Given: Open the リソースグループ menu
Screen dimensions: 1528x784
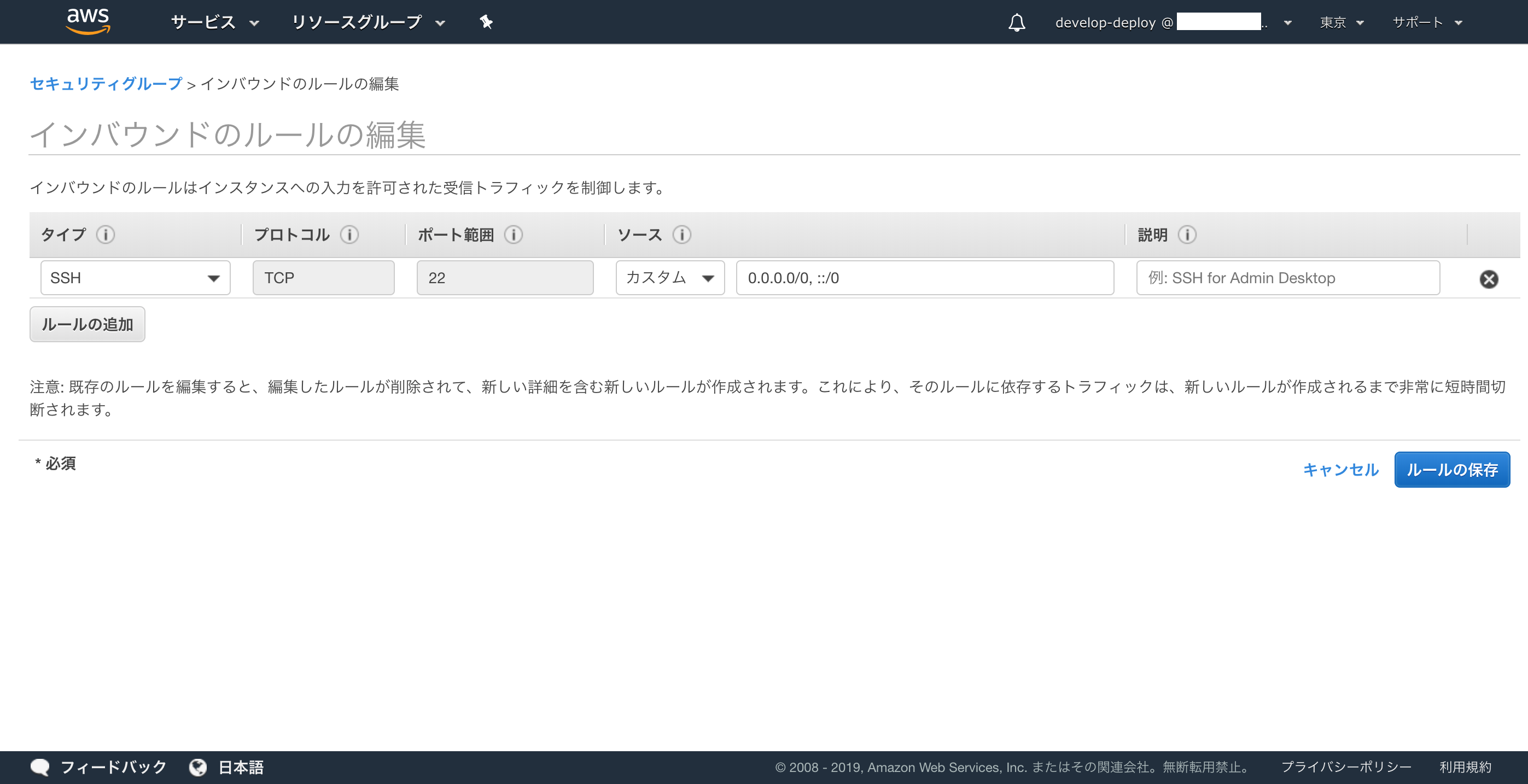Looking at the screenshot, I should [368, 22].
